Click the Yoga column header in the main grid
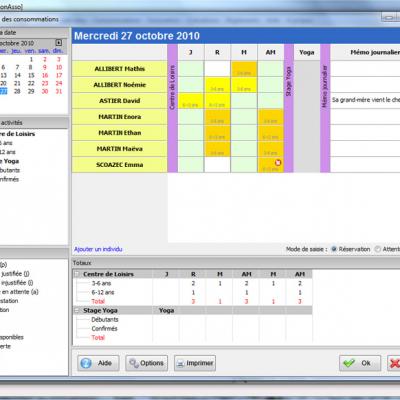The image size is (400, 400). (307, 52)
